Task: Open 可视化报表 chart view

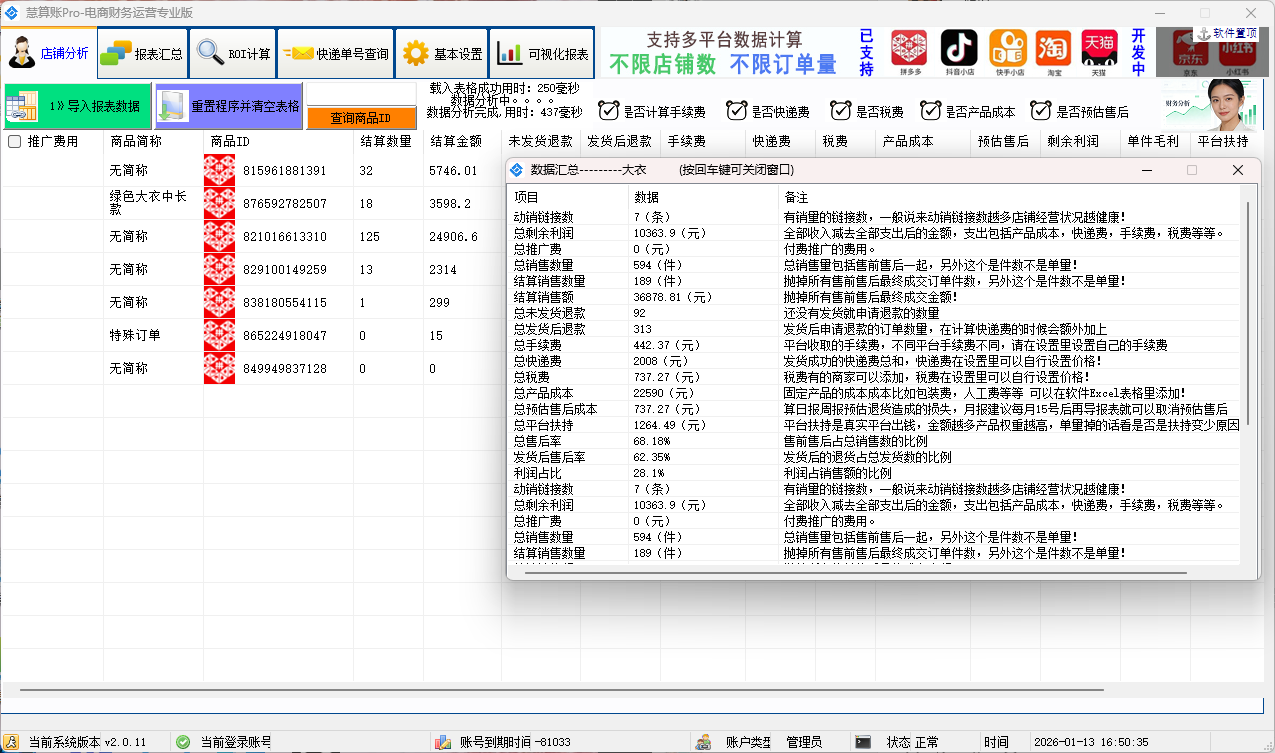Action: [x=542, y=54]
